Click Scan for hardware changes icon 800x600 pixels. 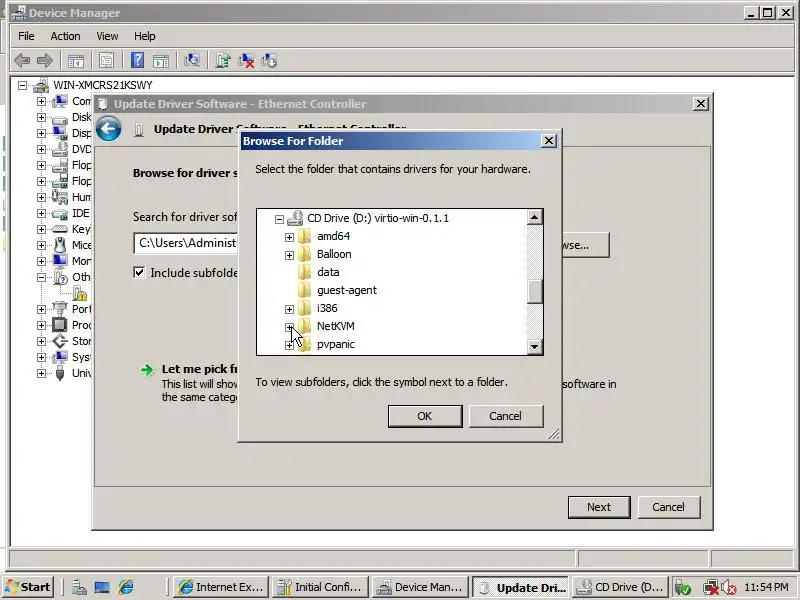192,61
